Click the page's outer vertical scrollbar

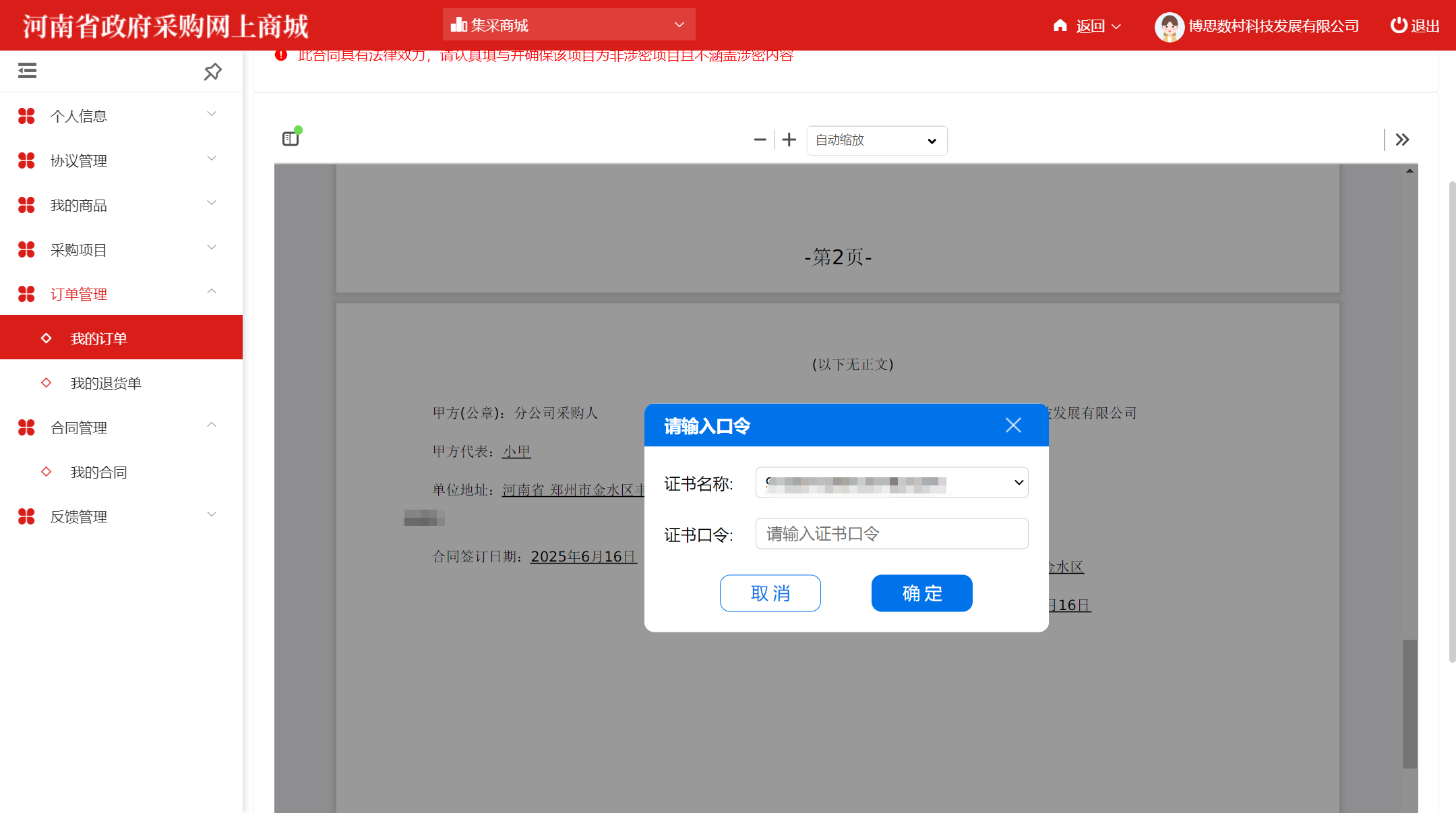[1452, 421]
